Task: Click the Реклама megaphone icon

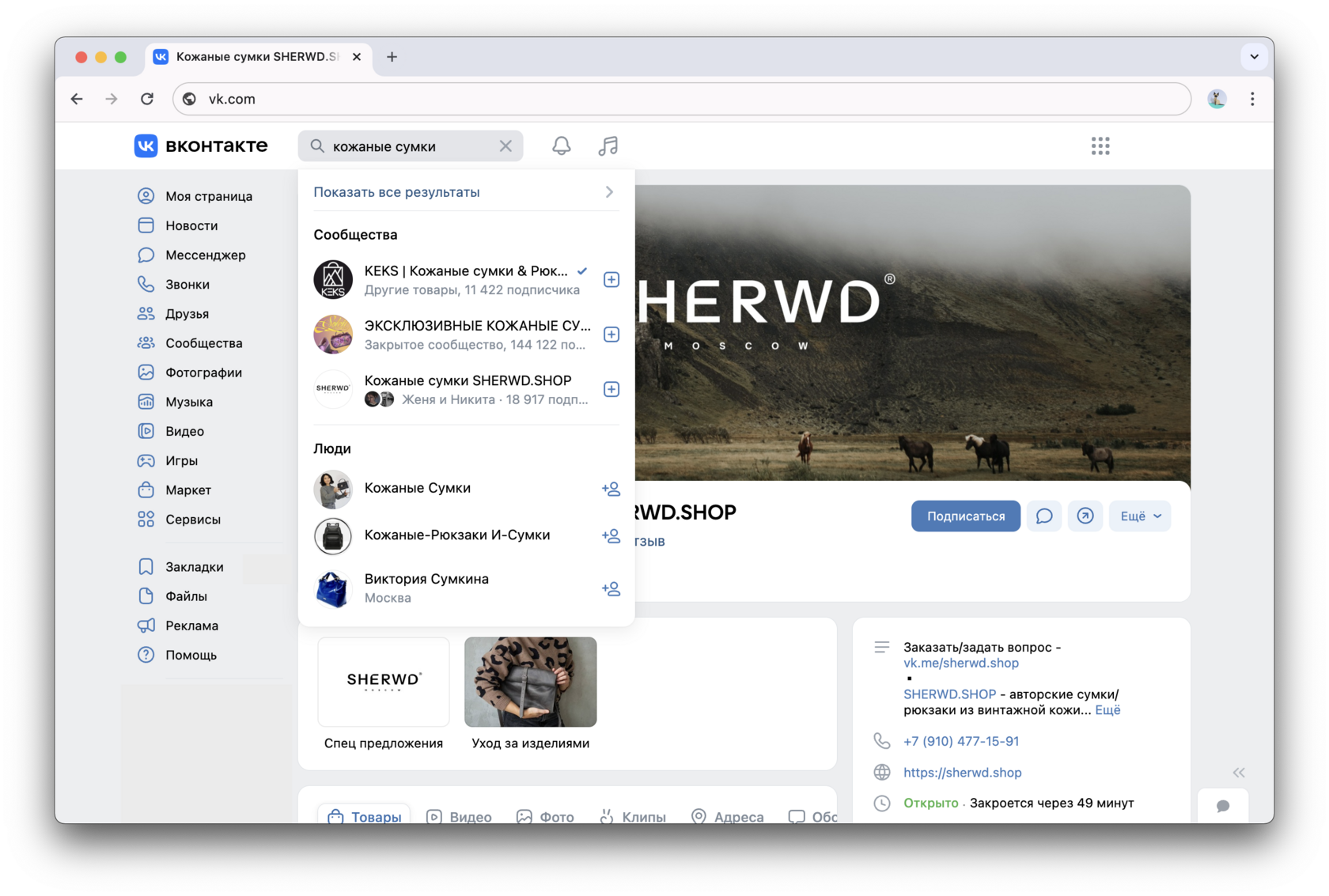Action: pos(146,626)
